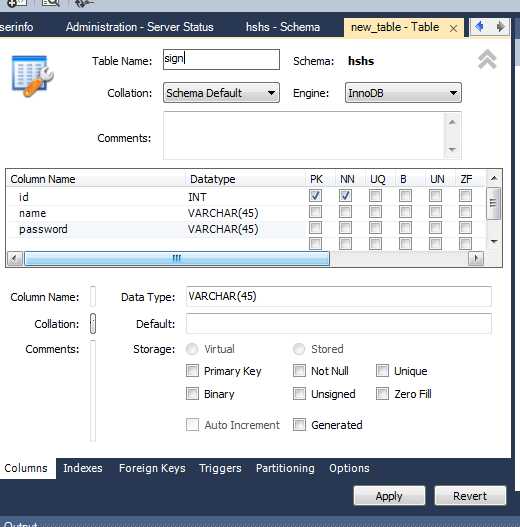The width and height of the screenshot is (520, 527).
Task: Close the new_table - Table tab
Action: (453, 29)
